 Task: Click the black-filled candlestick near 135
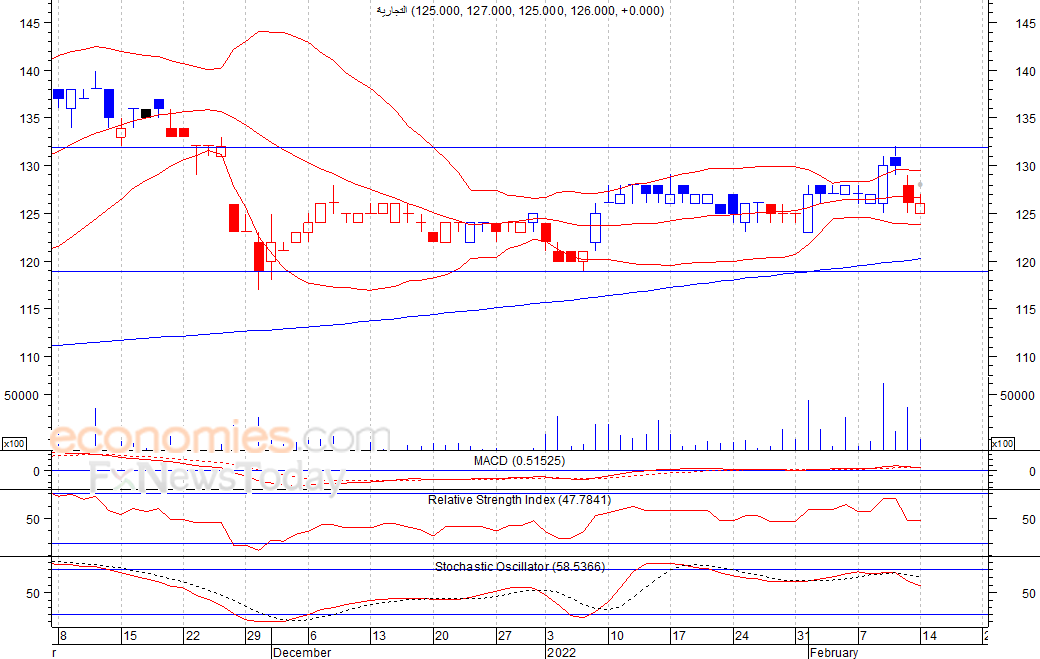pos(146,113)
